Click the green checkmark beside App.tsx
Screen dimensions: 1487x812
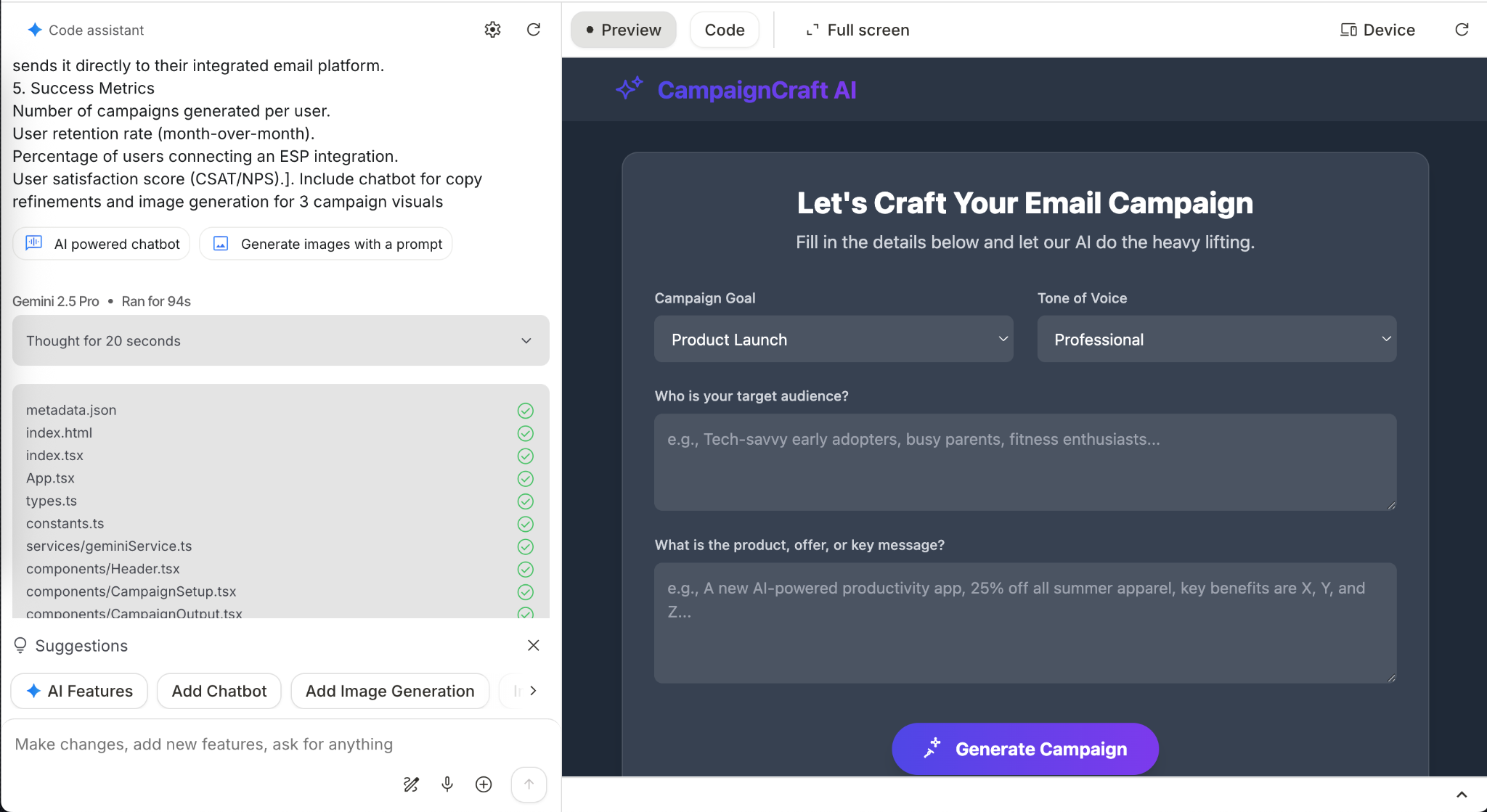tap(526, 479)
